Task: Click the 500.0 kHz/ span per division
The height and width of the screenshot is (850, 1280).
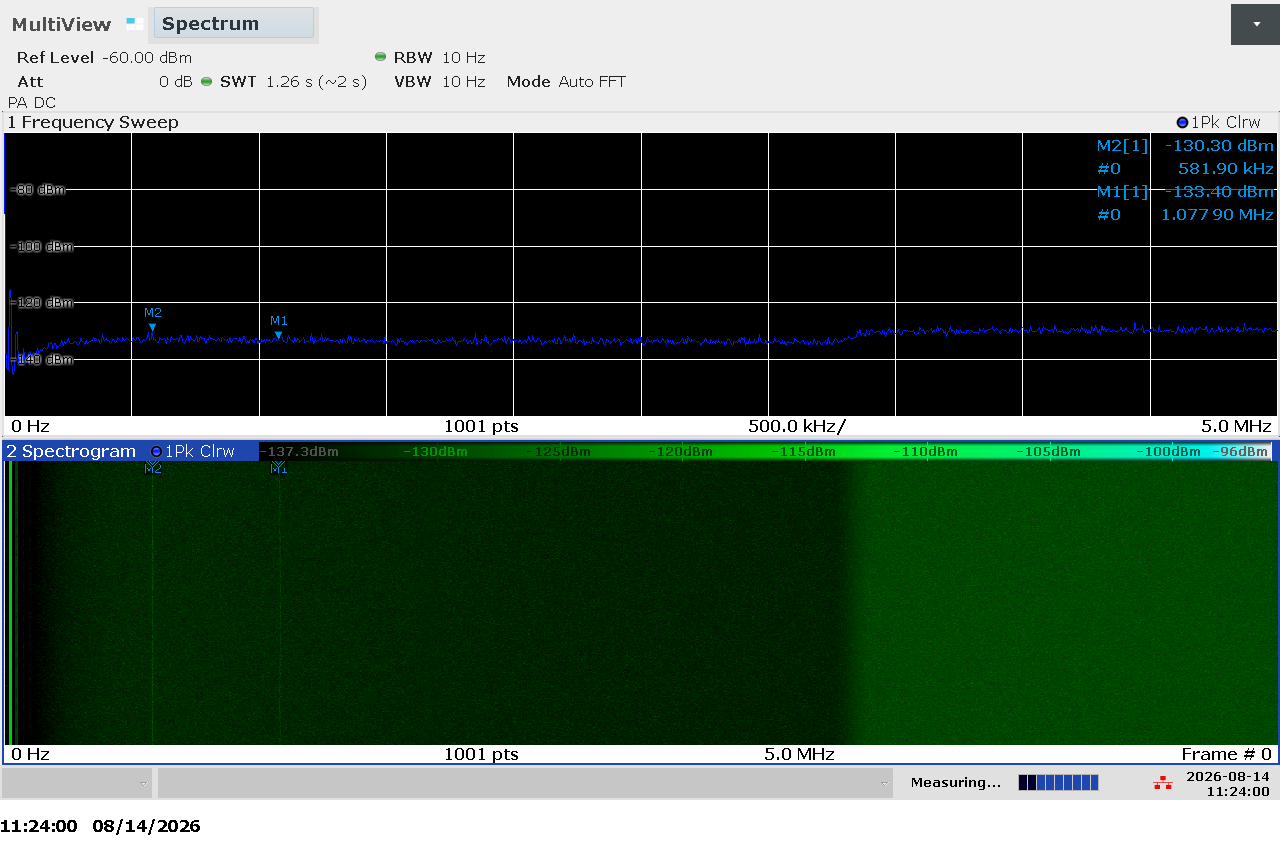Action: click(797, 426)
